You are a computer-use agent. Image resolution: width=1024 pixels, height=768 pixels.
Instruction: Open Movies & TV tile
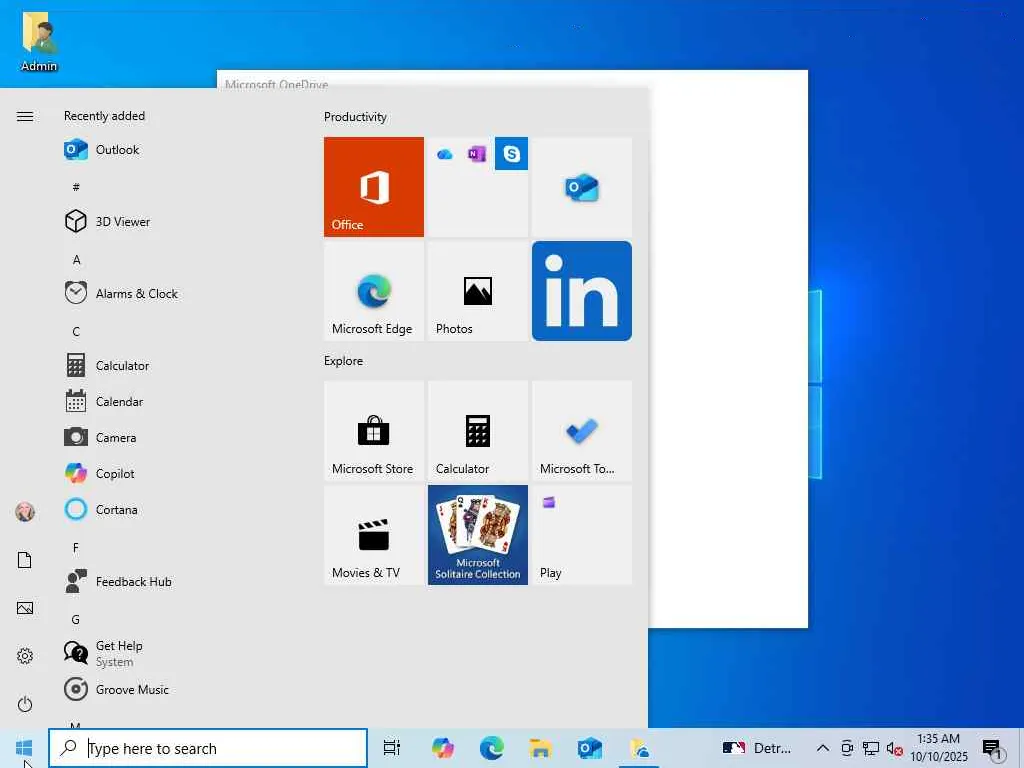[x=374, y=535]
